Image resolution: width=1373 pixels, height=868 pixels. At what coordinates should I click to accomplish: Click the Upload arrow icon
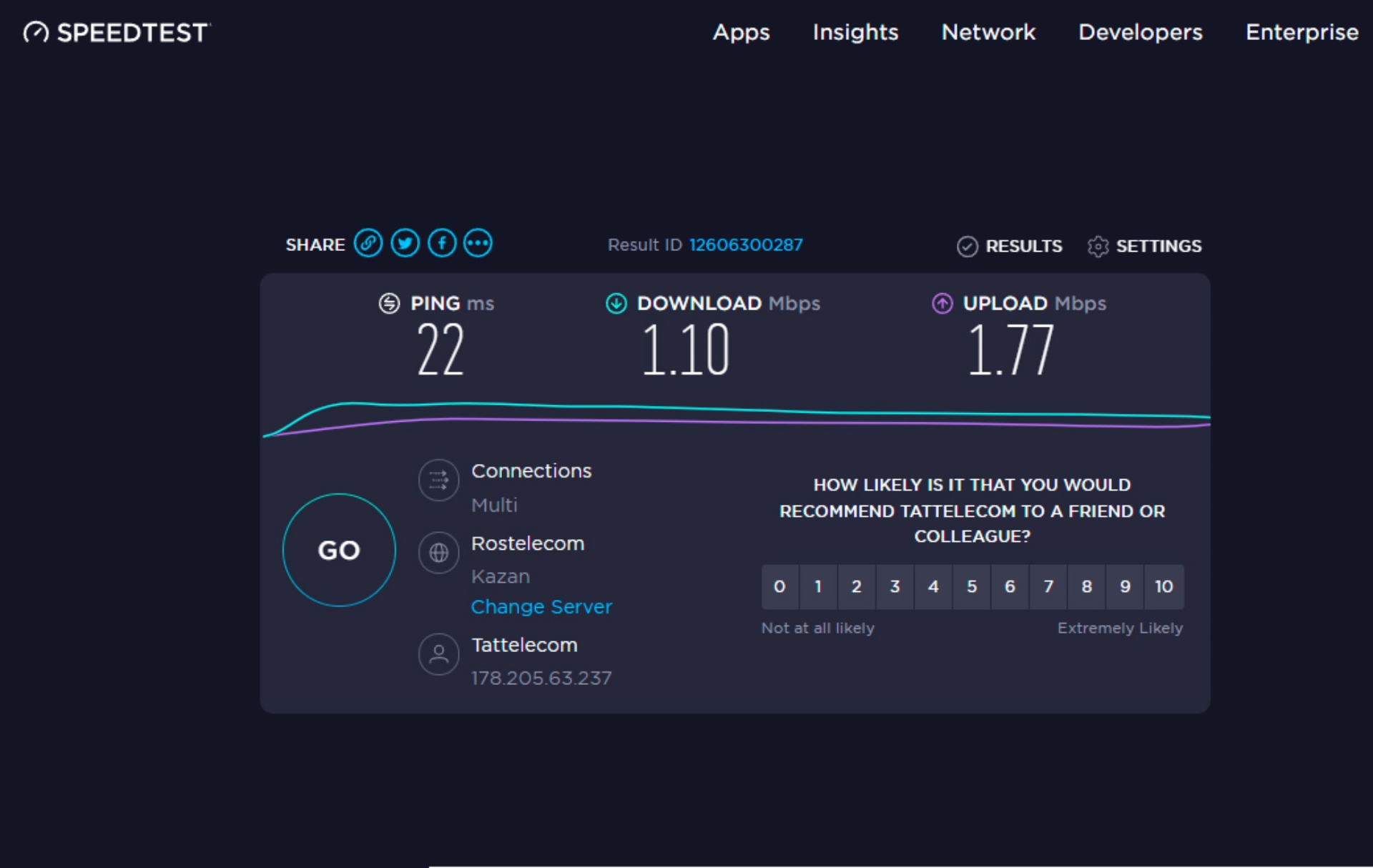[943, 303]
